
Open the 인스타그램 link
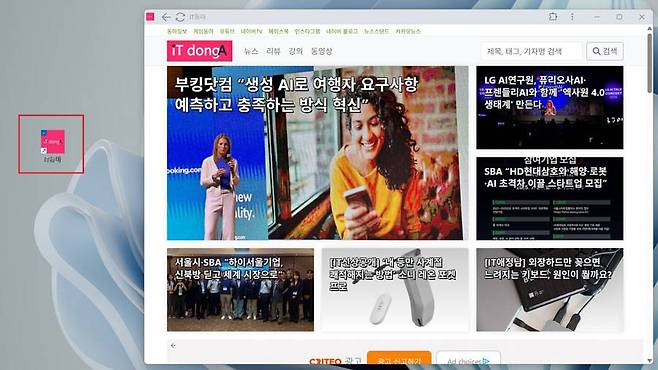[307, 31]
